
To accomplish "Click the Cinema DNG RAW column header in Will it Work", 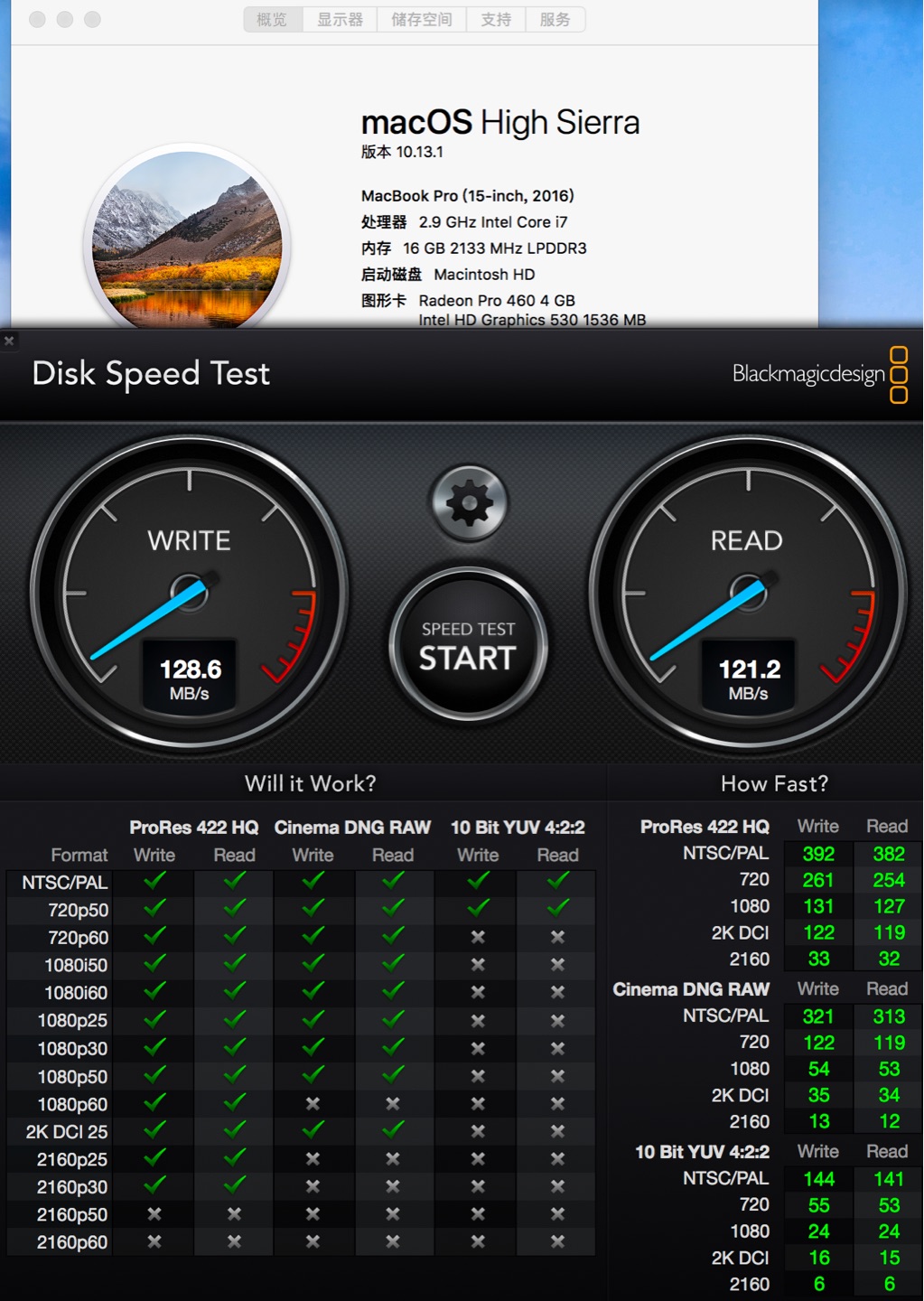I will click(x=352, y=828).
